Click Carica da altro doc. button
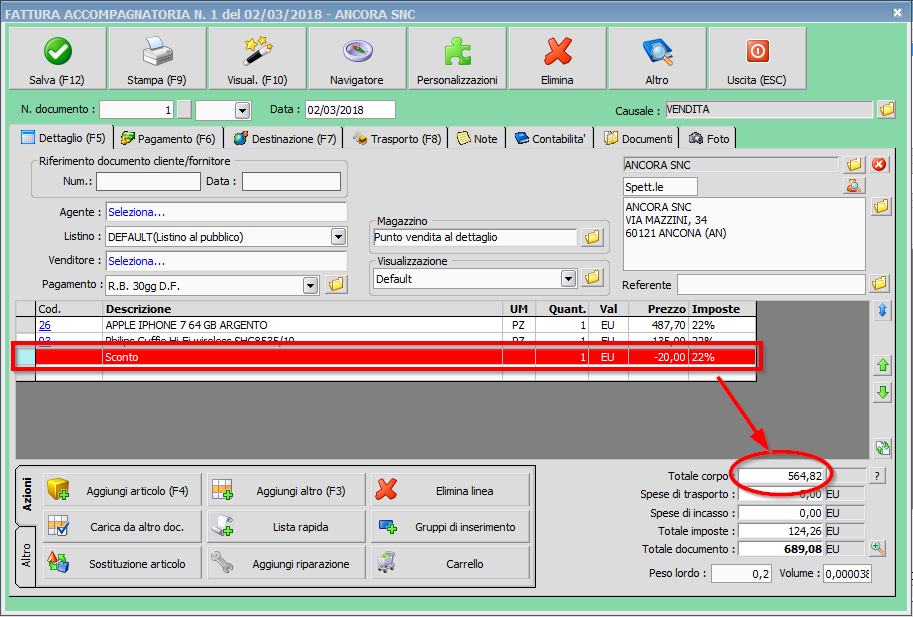The height and width of the screenshot is (617, 913). (122, 526)
